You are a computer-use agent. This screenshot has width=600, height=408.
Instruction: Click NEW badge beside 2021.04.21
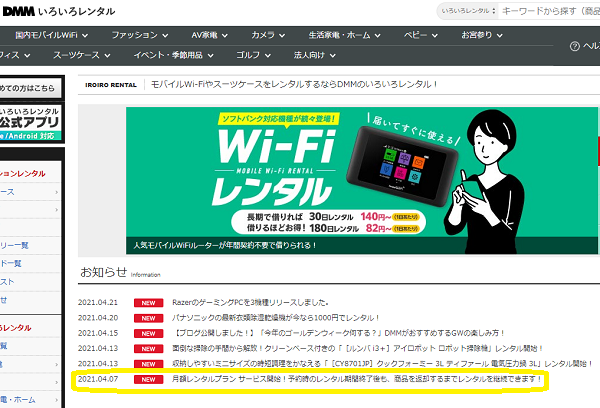pos(148,303)
